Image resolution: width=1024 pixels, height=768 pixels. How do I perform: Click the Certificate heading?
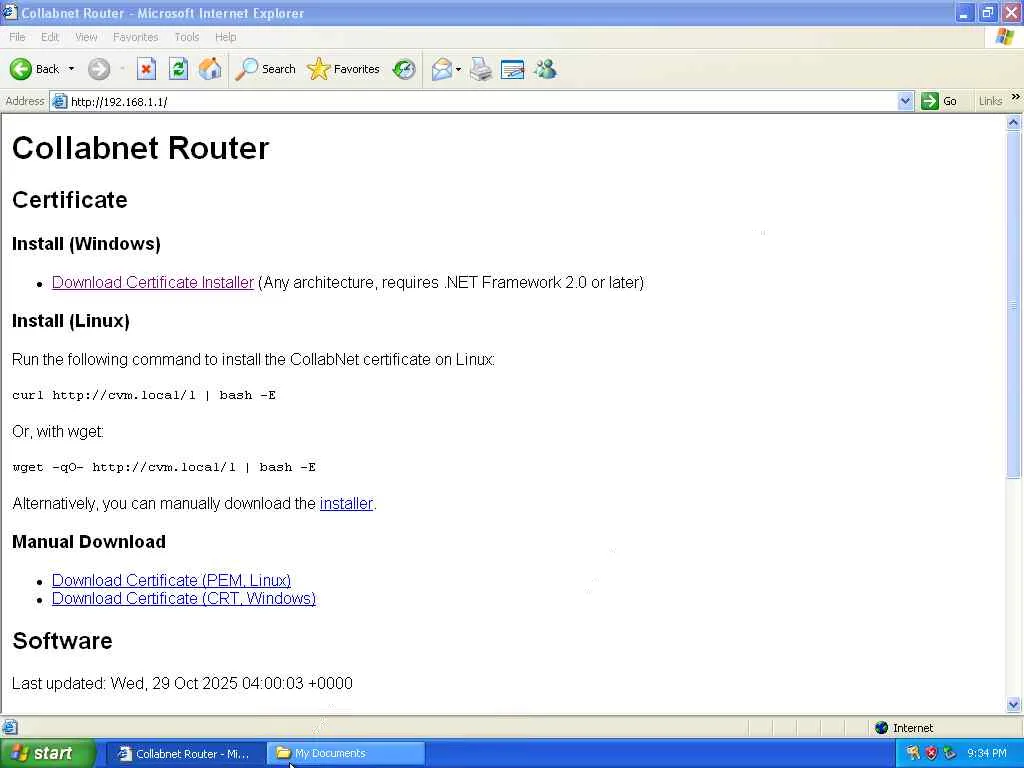[x=70, y=200]
